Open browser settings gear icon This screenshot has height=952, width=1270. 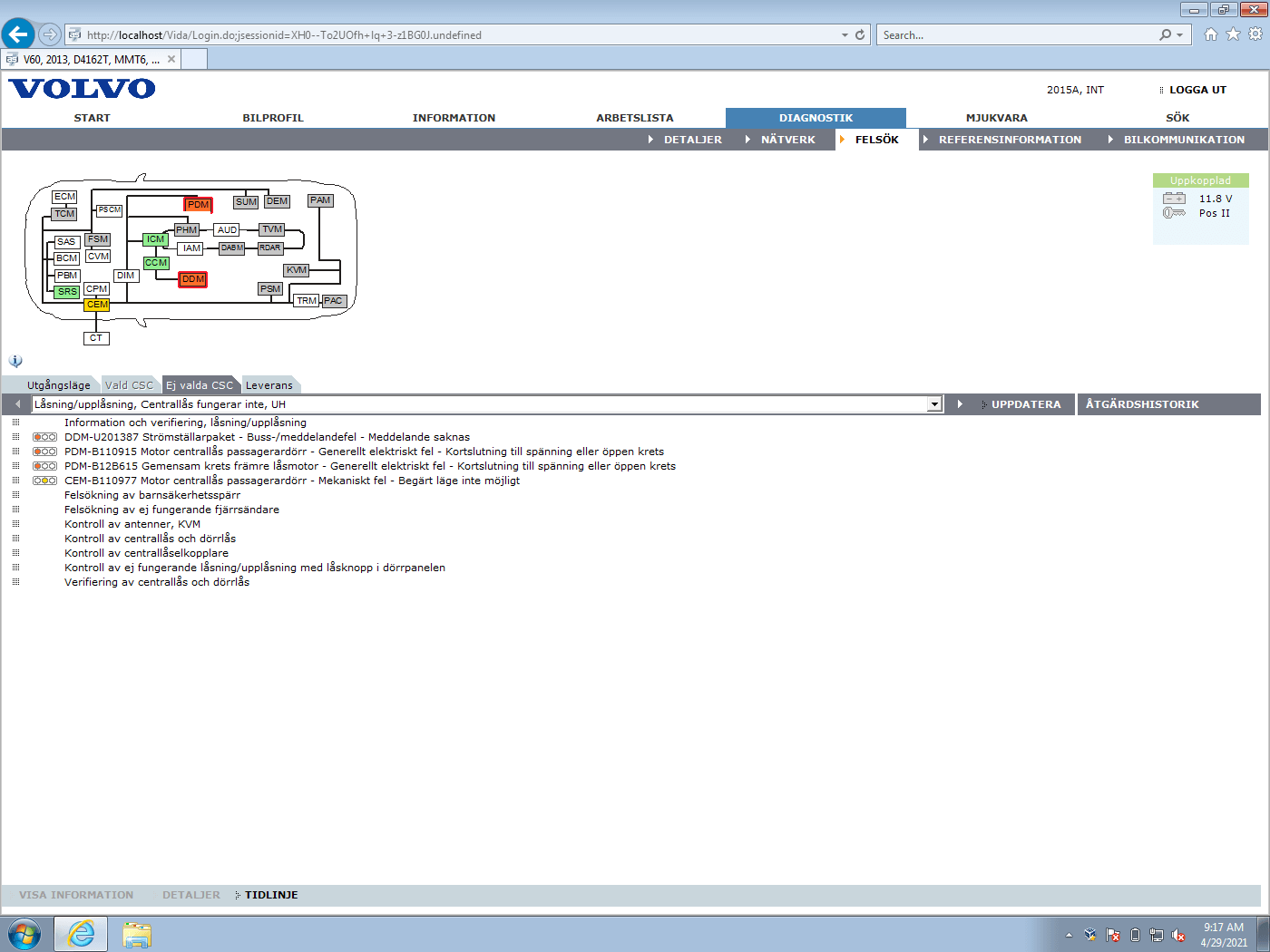pos(1255,34)
